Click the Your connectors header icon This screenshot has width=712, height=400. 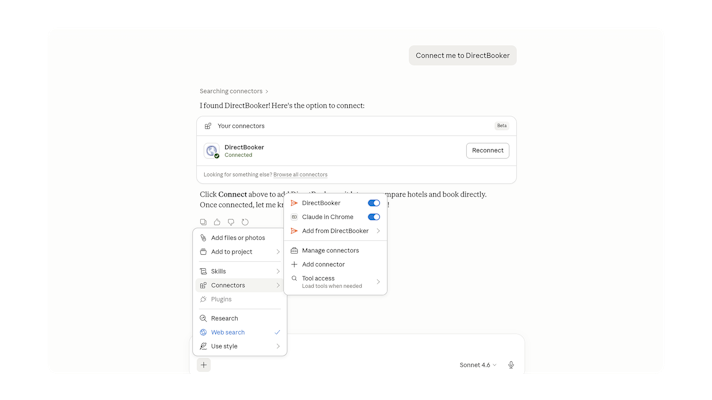coord(208,126)
